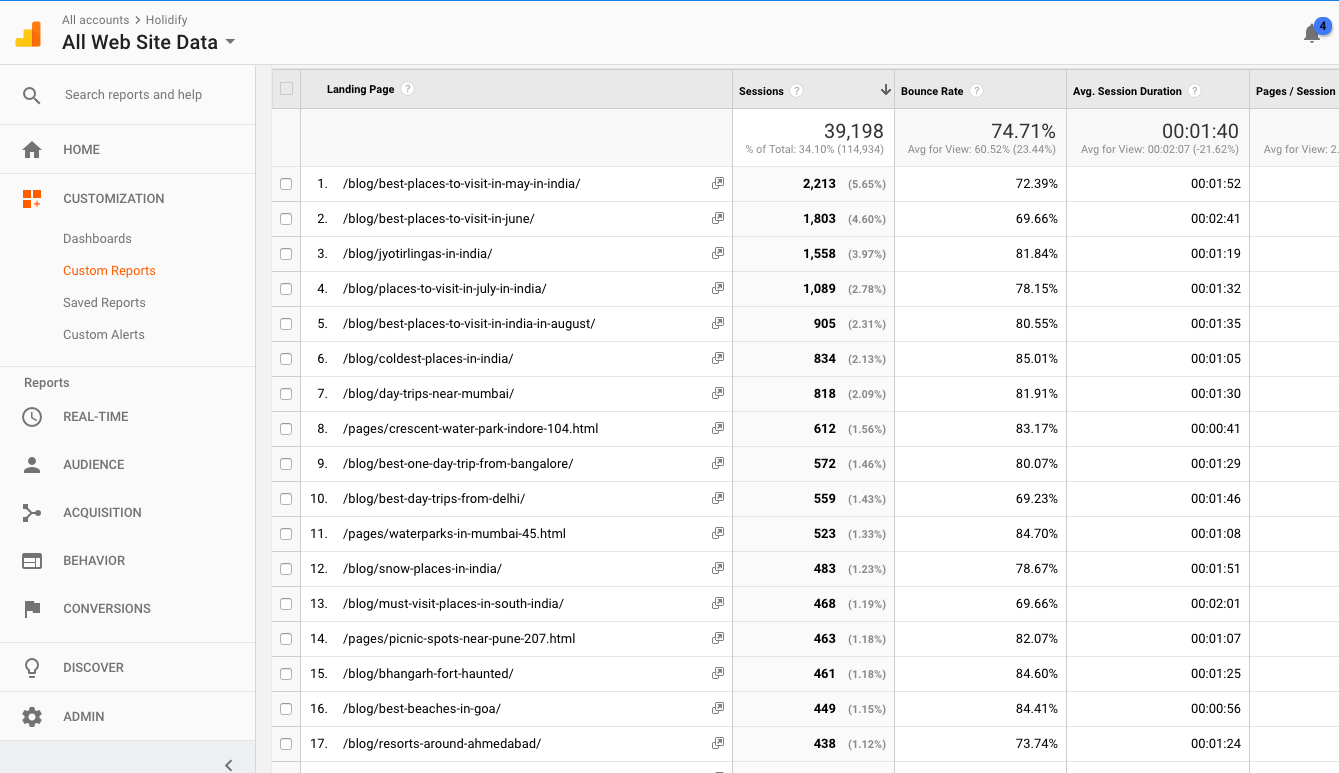Viewport: 1339px width, 773px height.
Task: Open the coldest-places-in-india external link icon
Action: pos(717,359)
